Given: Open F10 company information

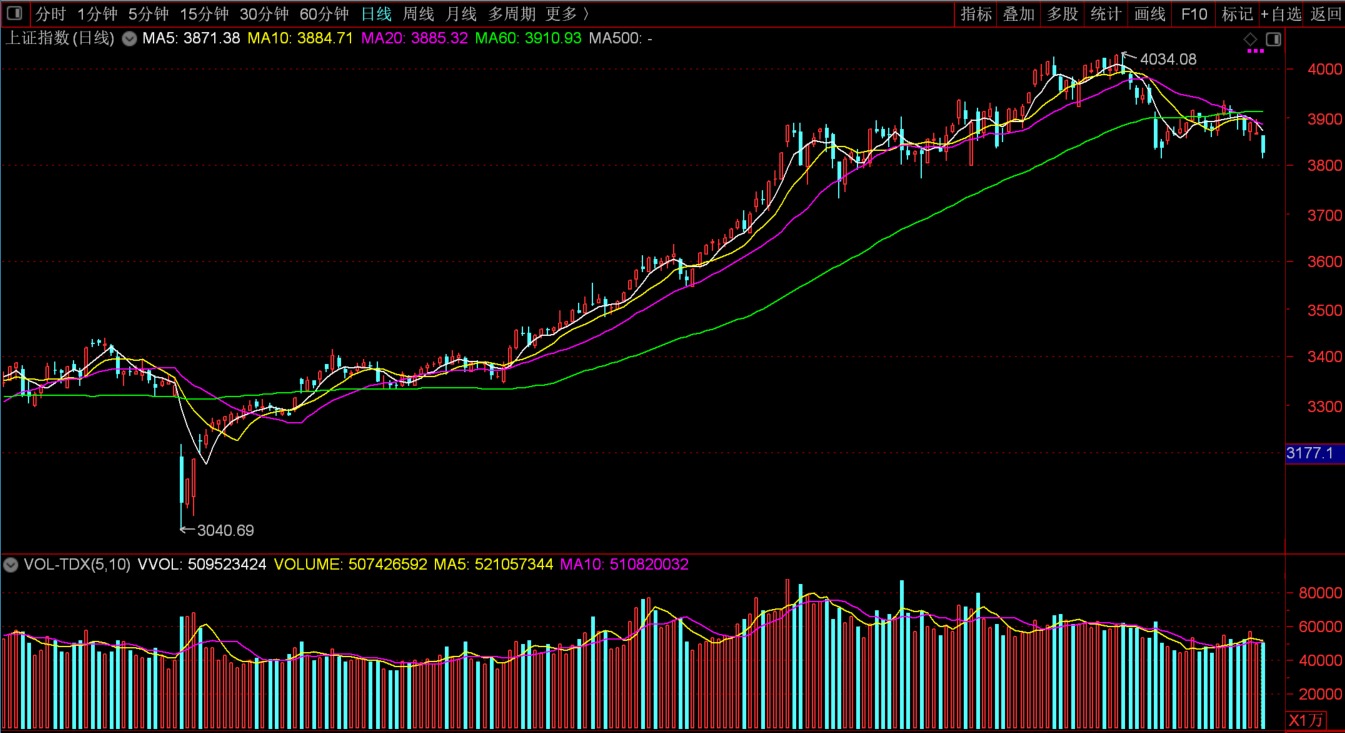Looking at the screenshot, I should [x=1194, y=14].
